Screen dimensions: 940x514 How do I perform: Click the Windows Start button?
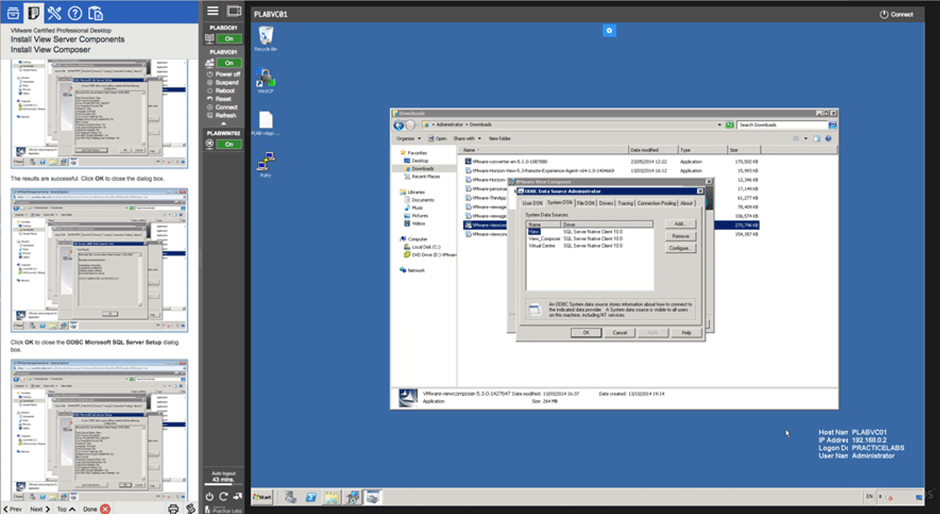point(262,497)
